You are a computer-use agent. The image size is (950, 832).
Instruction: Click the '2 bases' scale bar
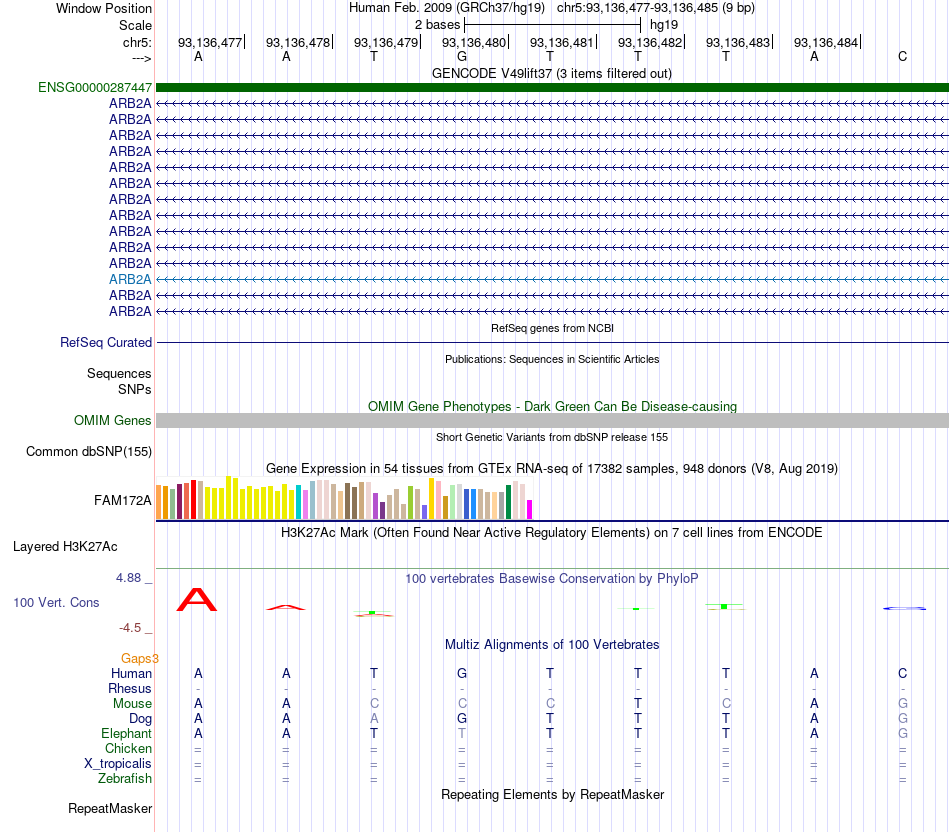point(552,25)
